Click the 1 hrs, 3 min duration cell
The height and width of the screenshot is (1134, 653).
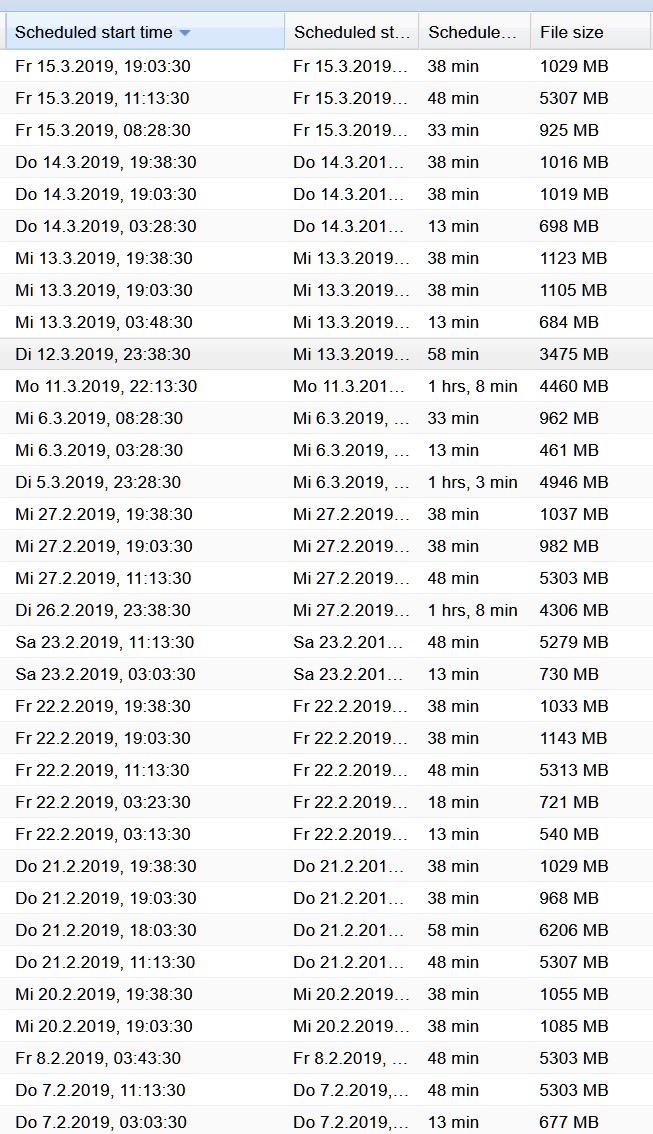coord(472,482)
